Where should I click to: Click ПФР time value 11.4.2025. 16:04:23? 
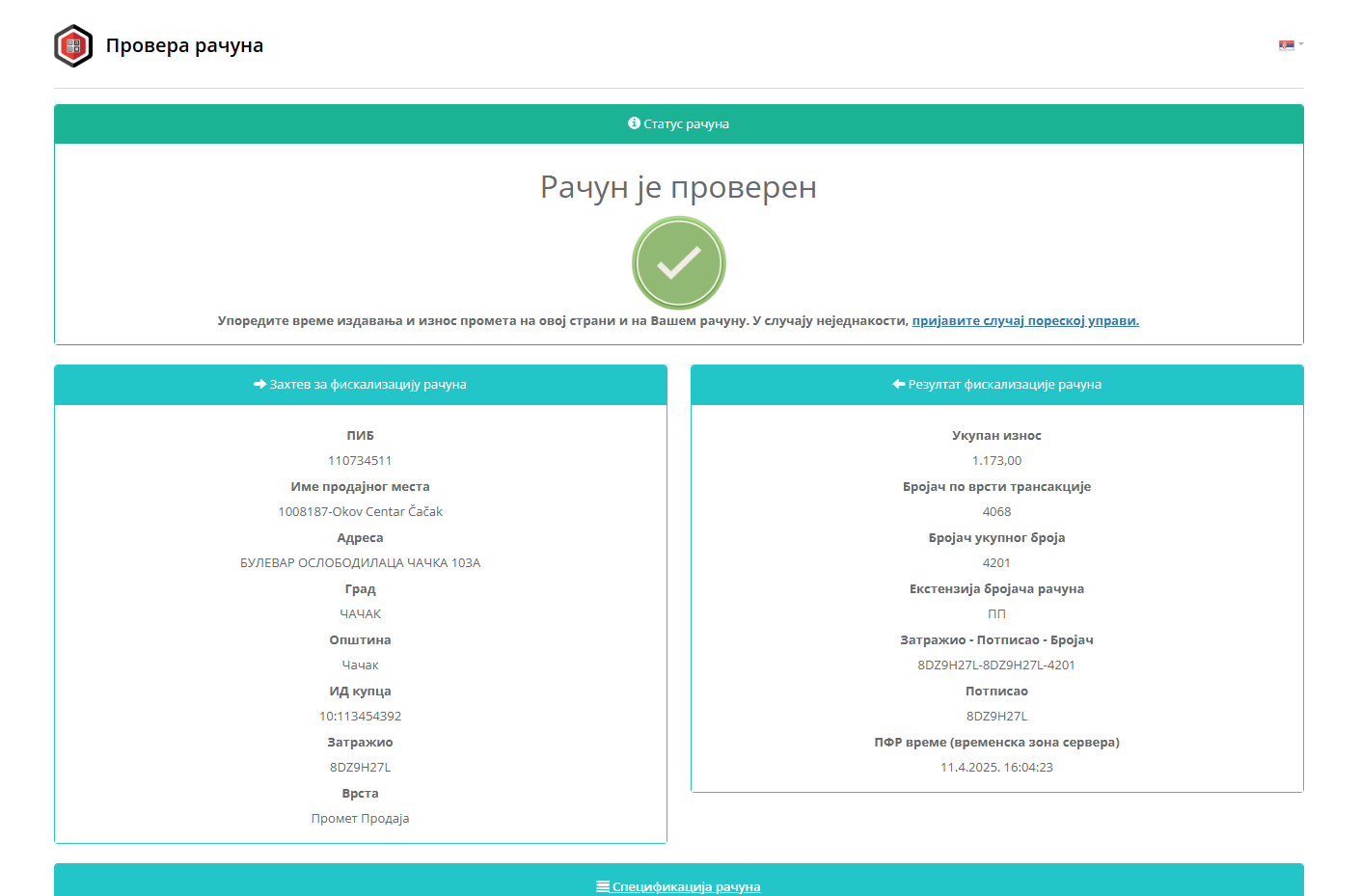tap(996, 768)
